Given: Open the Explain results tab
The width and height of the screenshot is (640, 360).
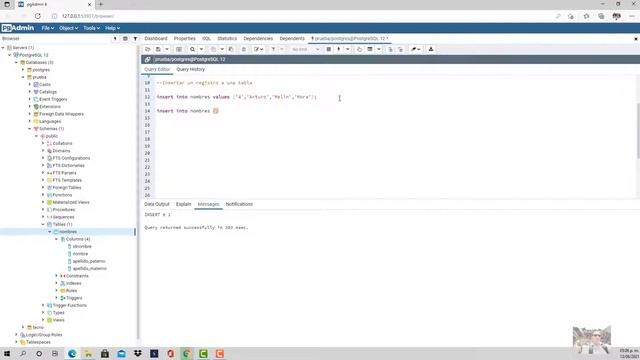Looking at the screenshot, I should click(x=184, y=204).
